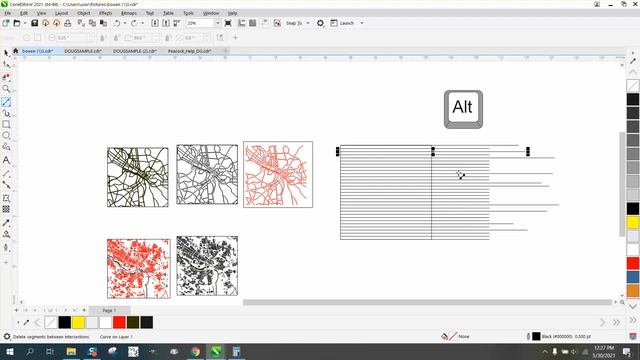Switch to DOUGSAMPLE (2).cdr tab
Viewport: 640px width, 360px height.
(x=135, y=51)
